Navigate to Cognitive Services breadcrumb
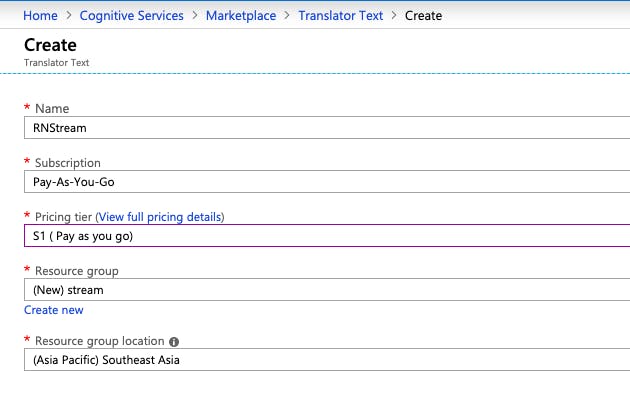Screen dimensions: 630x409 [x=132, y=16]
